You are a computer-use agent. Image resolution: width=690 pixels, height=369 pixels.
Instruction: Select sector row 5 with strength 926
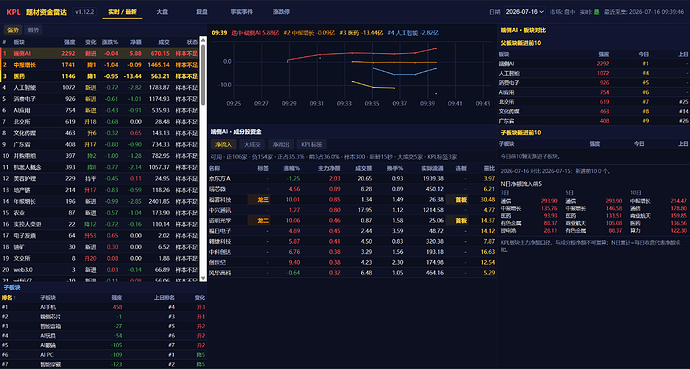coord(100,99)
